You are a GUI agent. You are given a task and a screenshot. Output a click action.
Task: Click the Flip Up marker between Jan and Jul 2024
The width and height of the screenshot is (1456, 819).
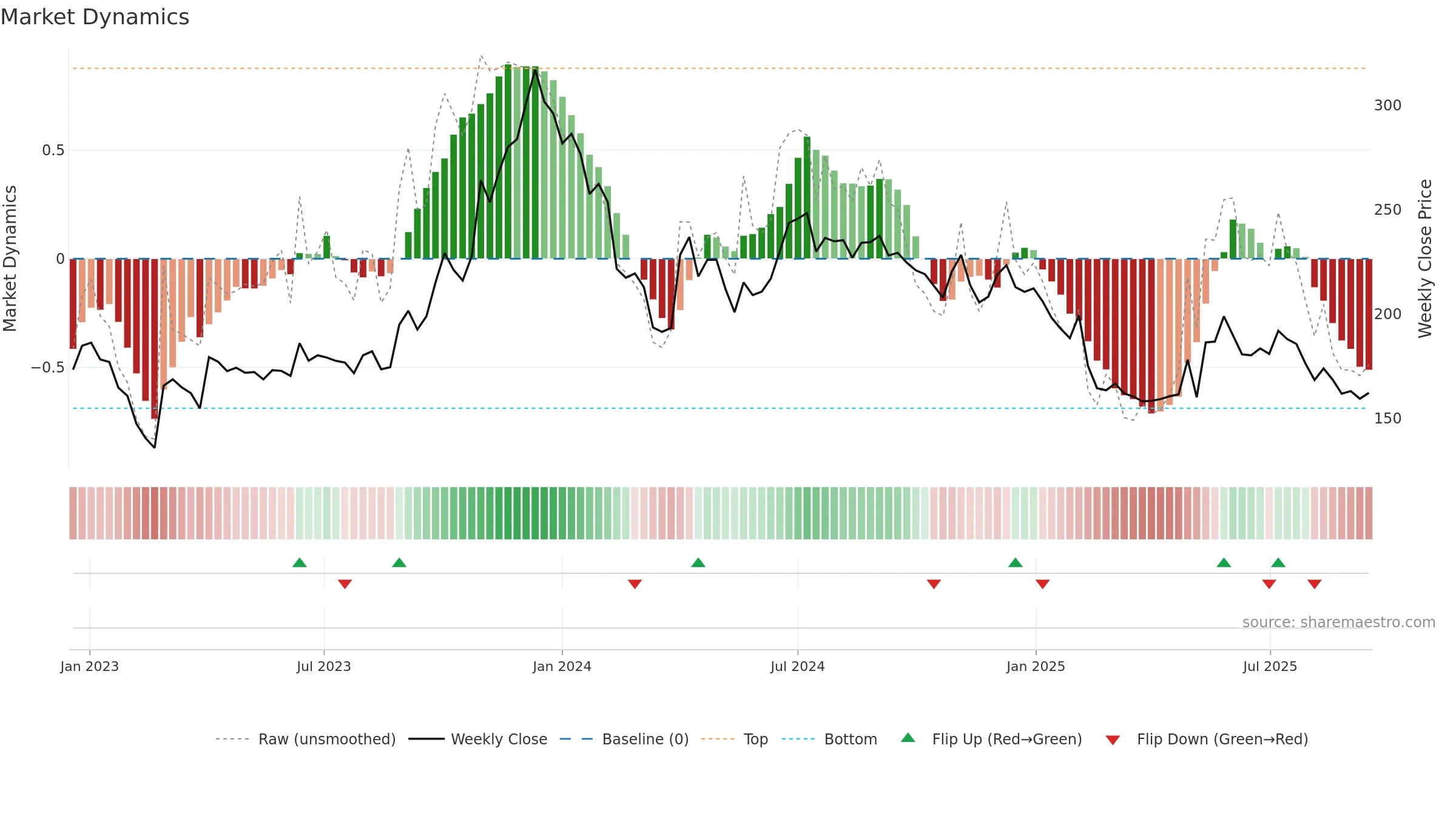tap(698, 562)
